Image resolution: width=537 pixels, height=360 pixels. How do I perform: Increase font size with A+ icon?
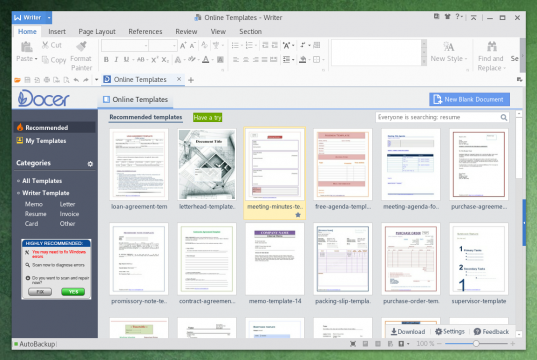(183, 45)
